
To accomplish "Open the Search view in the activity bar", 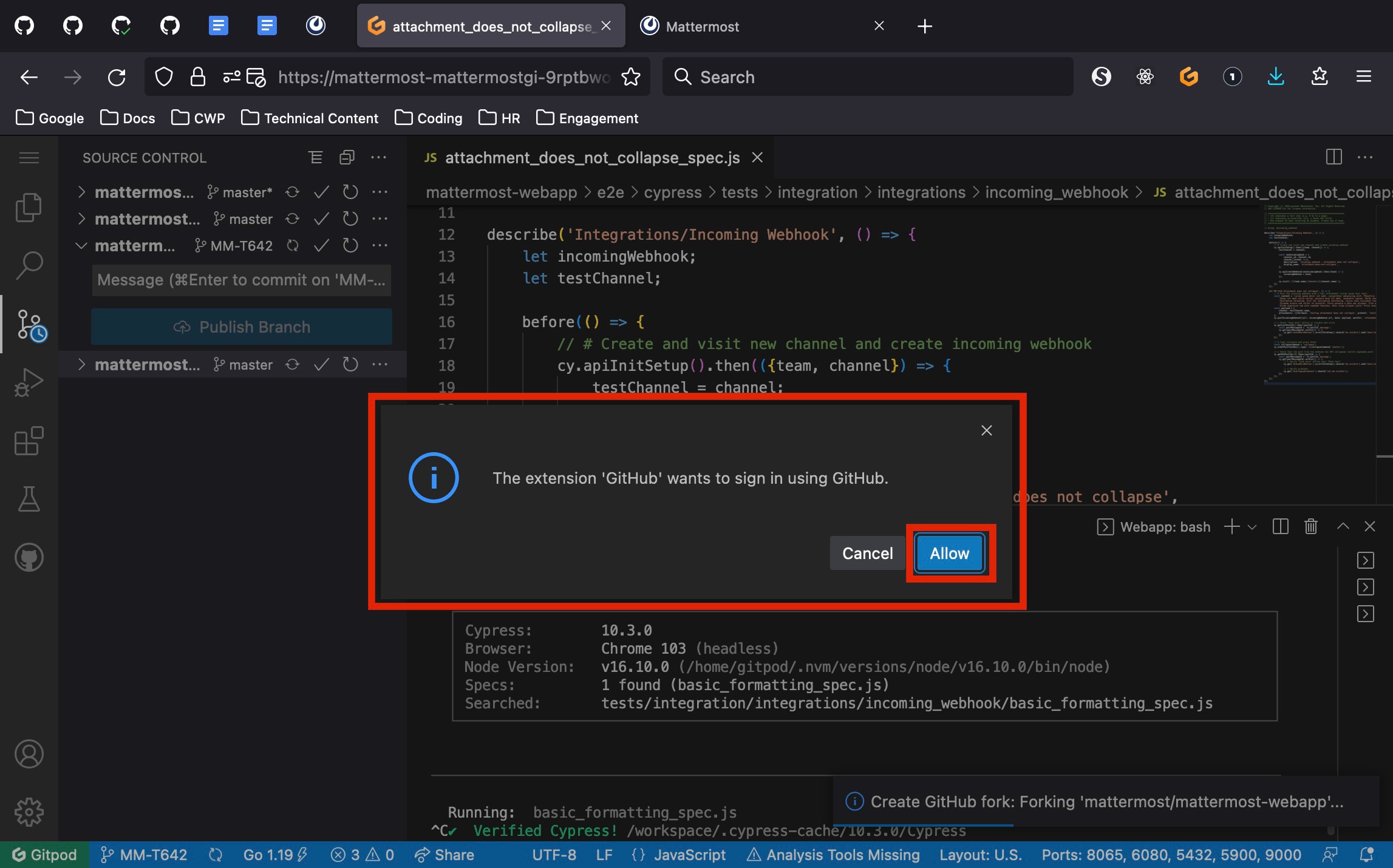I will (x=29, y=265).
